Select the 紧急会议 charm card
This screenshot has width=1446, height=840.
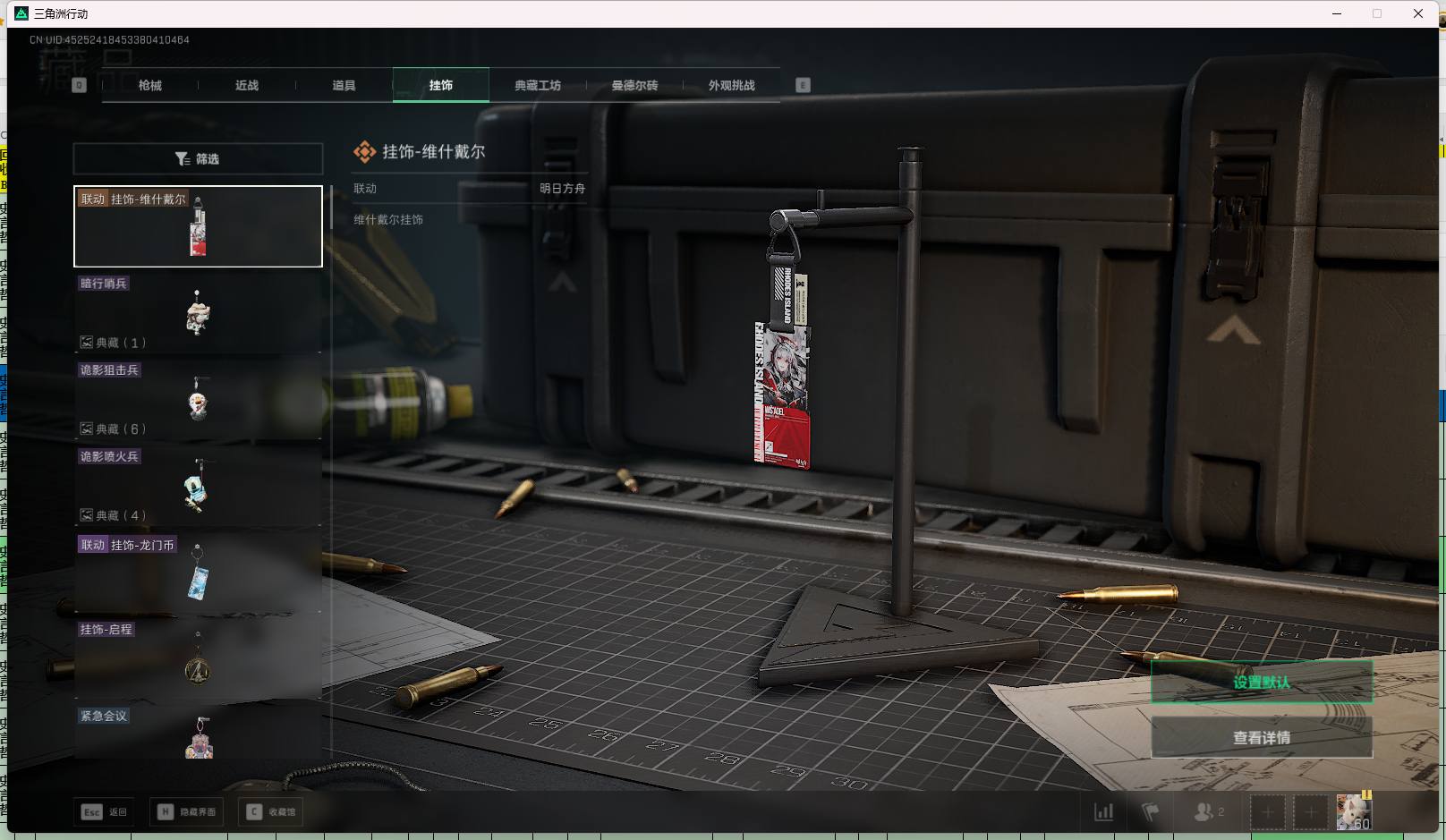point(198,733)
